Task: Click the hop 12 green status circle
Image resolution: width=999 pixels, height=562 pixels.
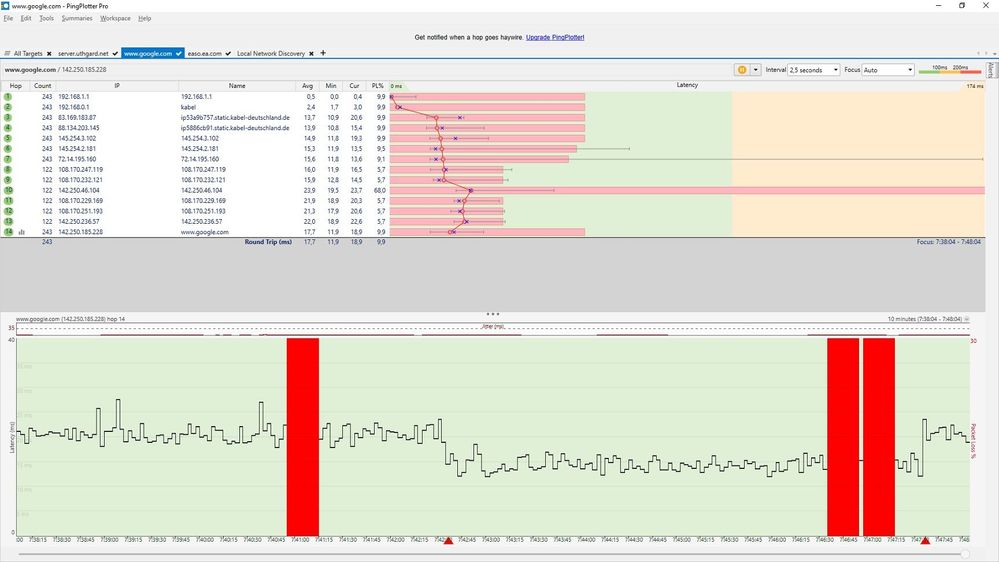Action: coord(8,211)
